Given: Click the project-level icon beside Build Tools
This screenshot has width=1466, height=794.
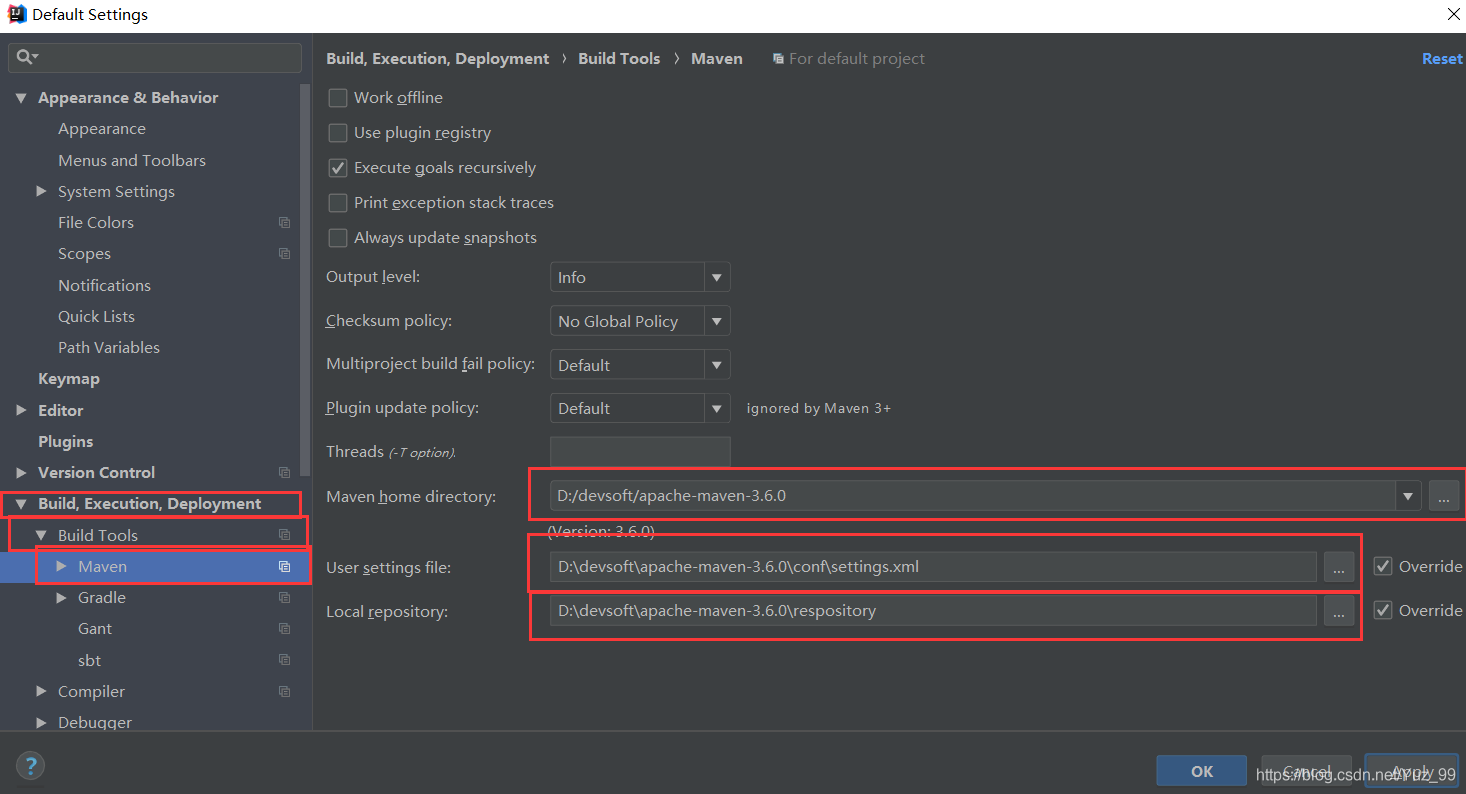Looking at the screenshot, I should 284,535.
